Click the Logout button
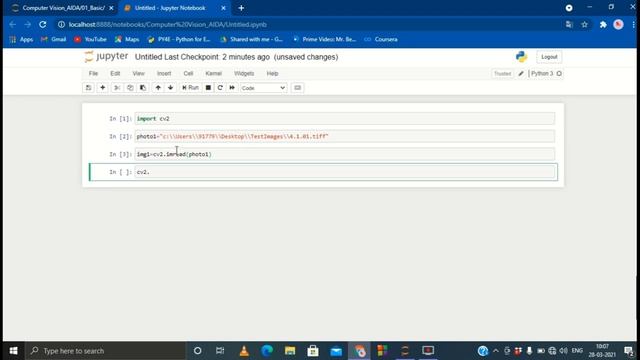This screenshot has height=360, width=640. point(549,57)
